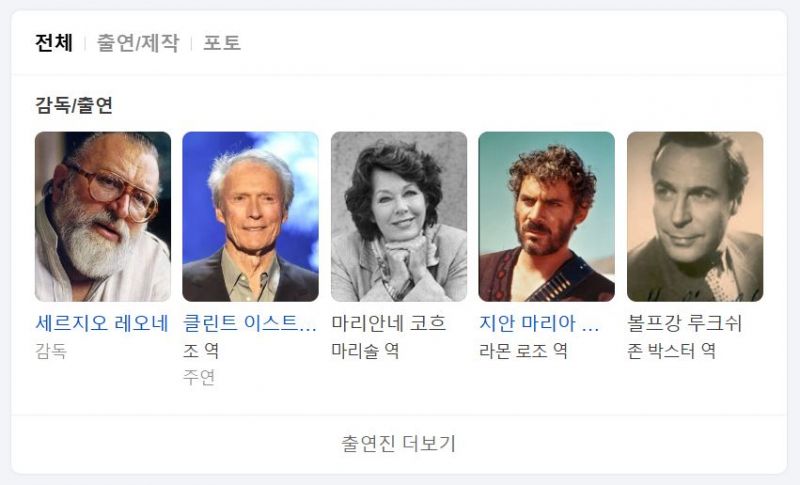This screenshot has height=485, width=800.
Task: Open the photo above 클린트 이스트… name
Action: (x=251, y=217)
